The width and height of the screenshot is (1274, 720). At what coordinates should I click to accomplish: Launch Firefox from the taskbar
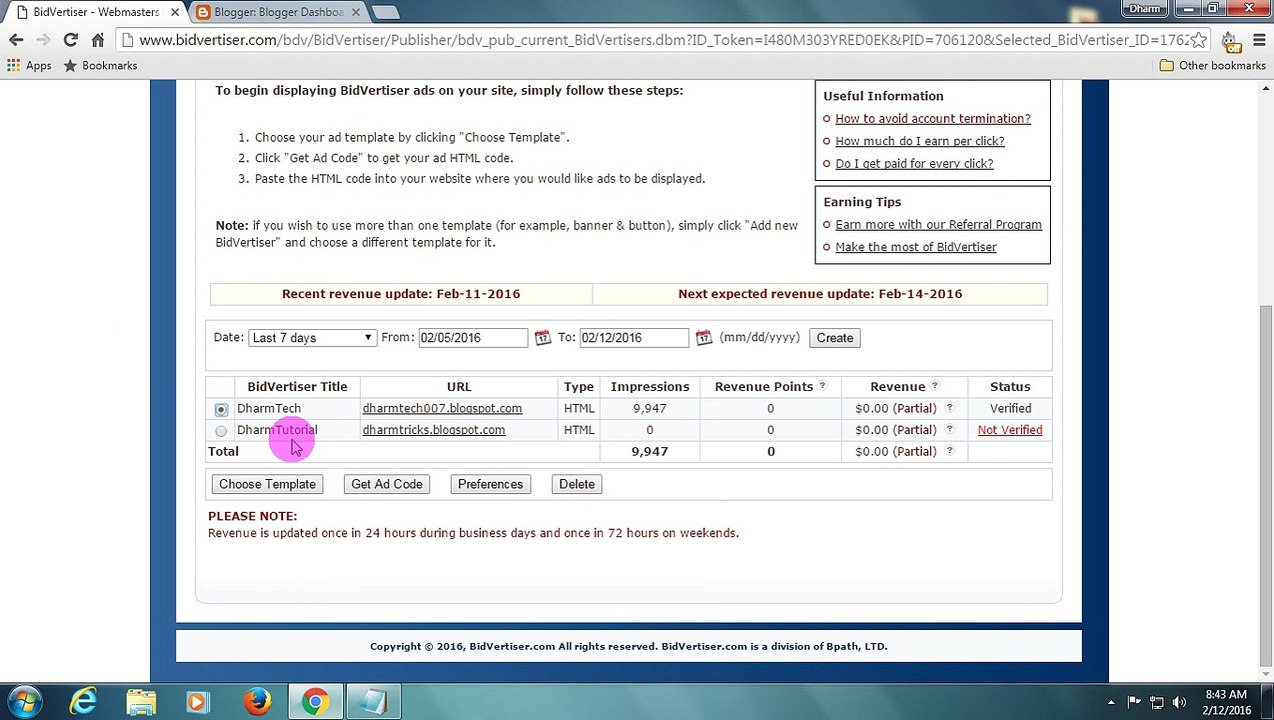click(x=257, y=702)
